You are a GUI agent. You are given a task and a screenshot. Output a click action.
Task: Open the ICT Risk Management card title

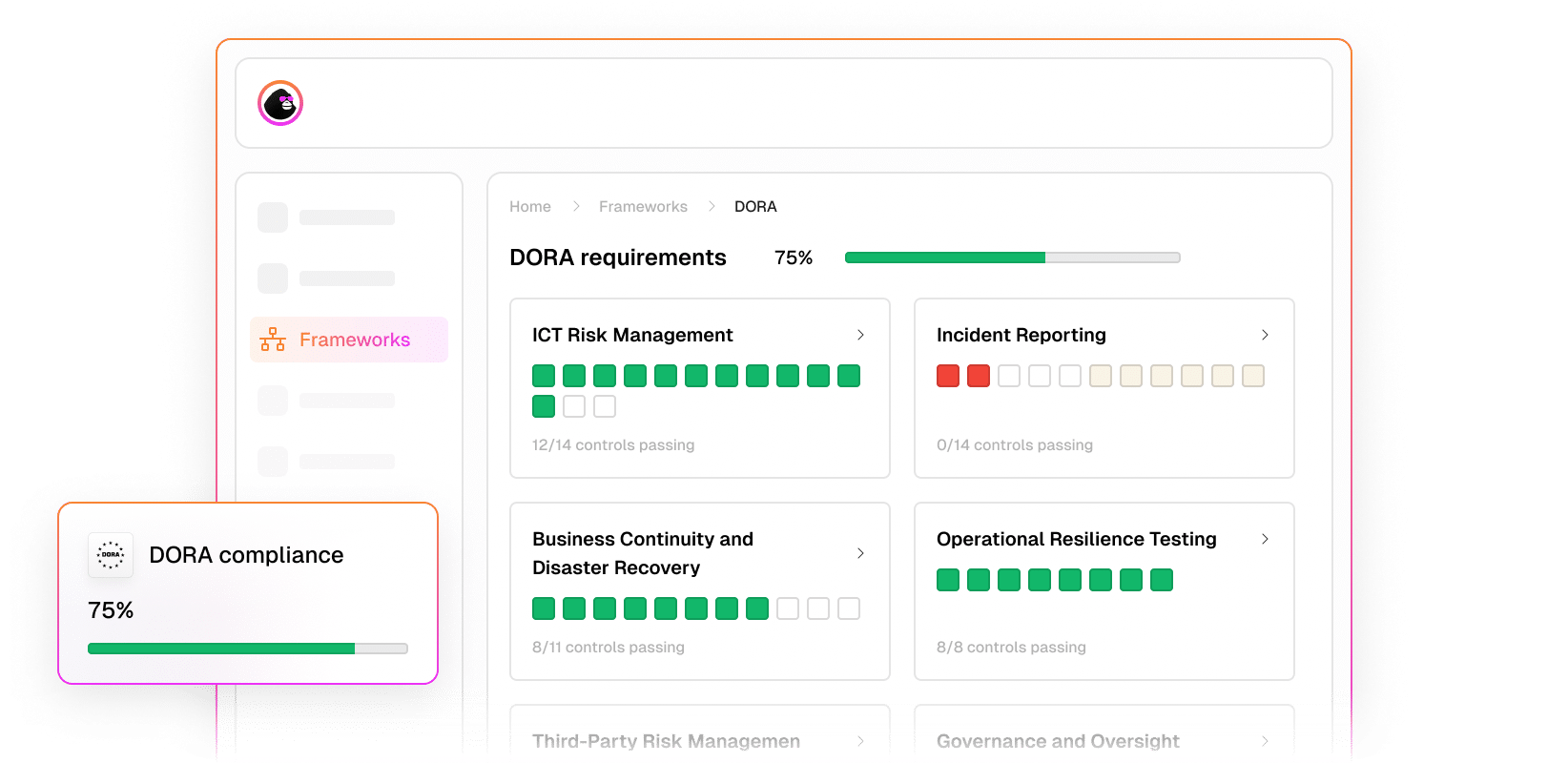(632, 335)
